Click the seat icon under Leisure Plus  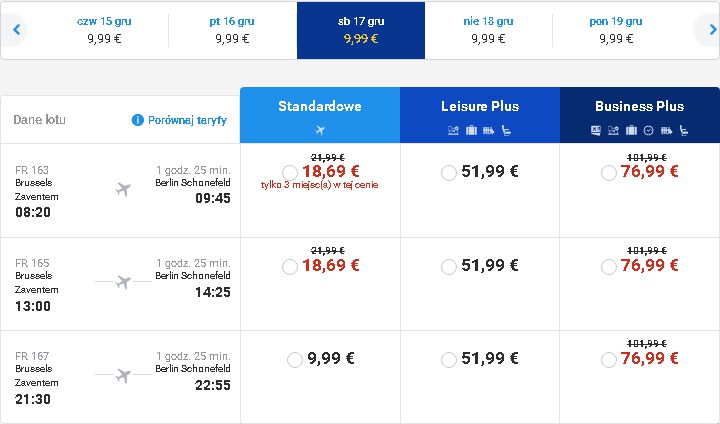click(x=506, y=130)
